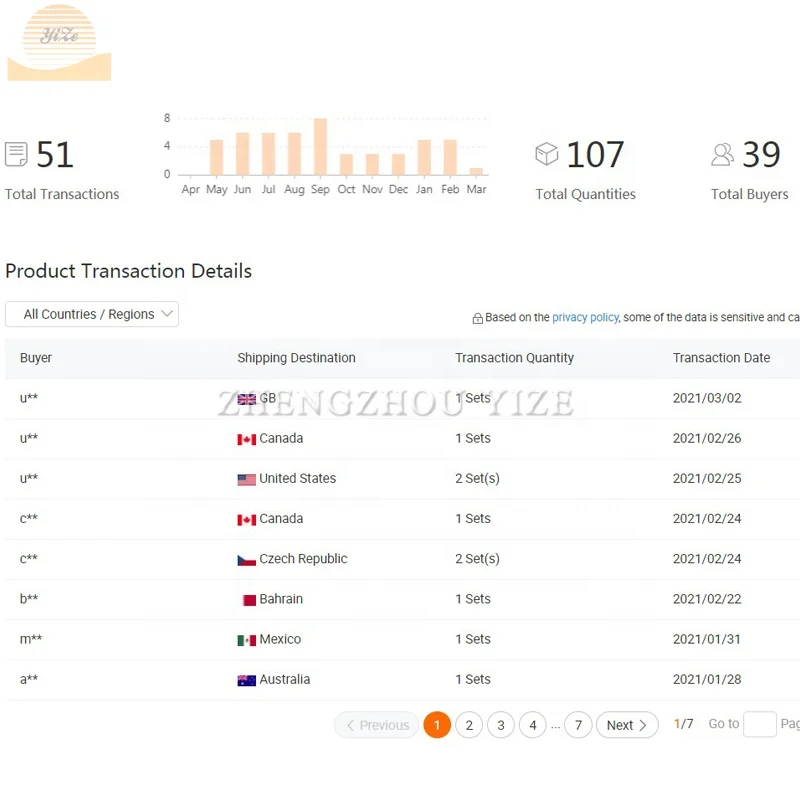Click the Go to page input field
The width and height of the screenshot is (800, 800).
click(x=759, y=724)
